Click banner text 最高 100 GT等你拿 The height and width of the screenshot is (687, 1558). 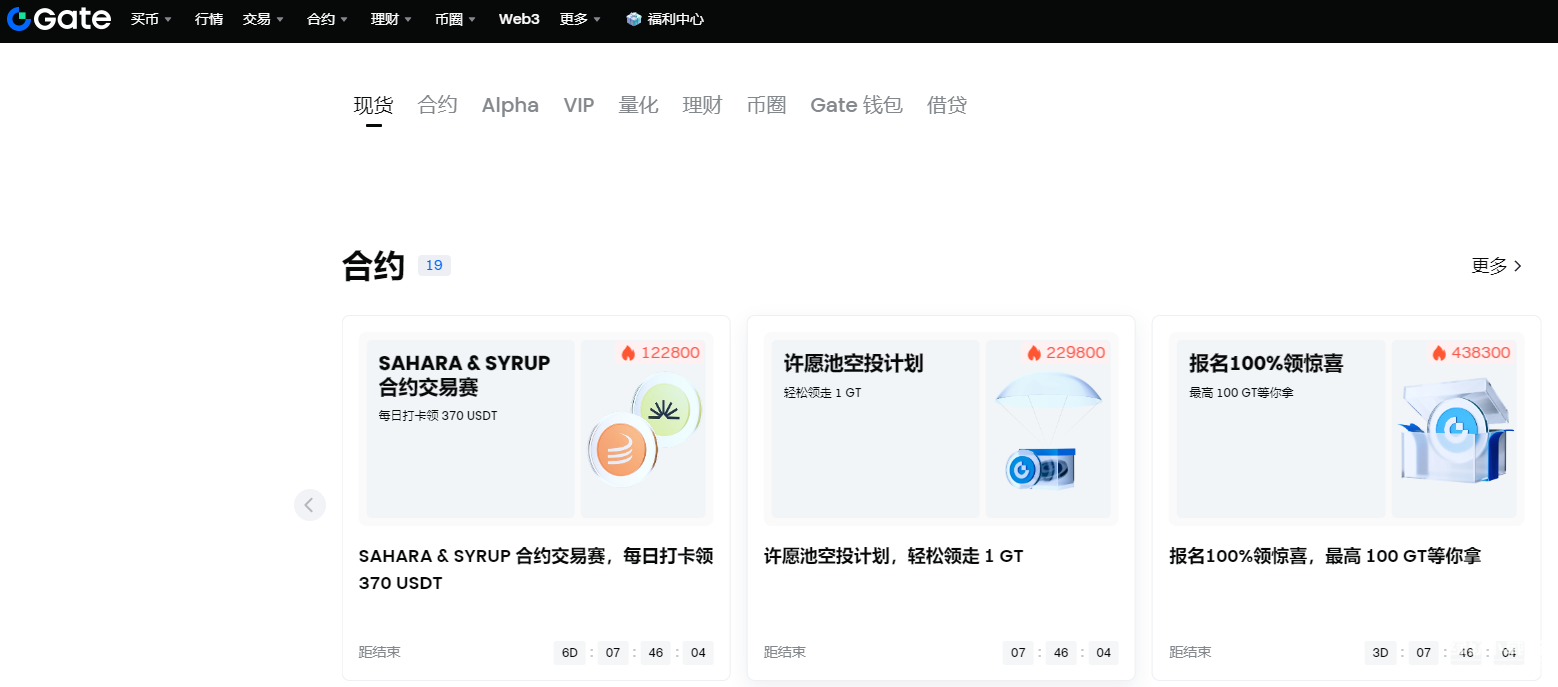[1241, 393]
